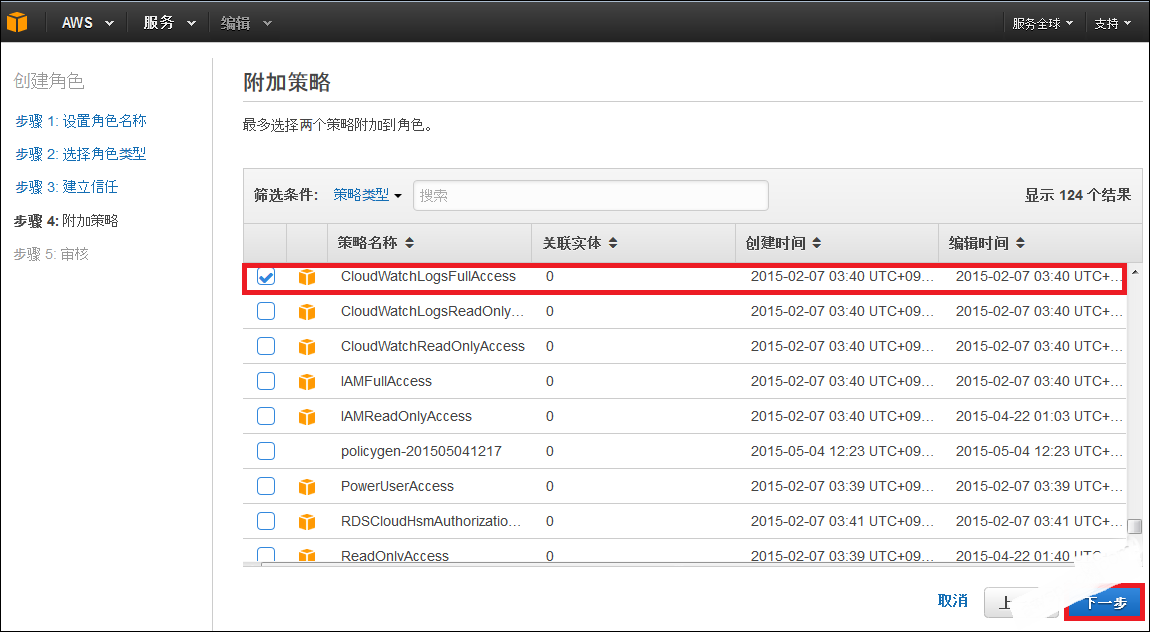This screenshot has width=1150, height=632.
Task: Go to 步骤 3: 建立信任
Action: point(67,187)
